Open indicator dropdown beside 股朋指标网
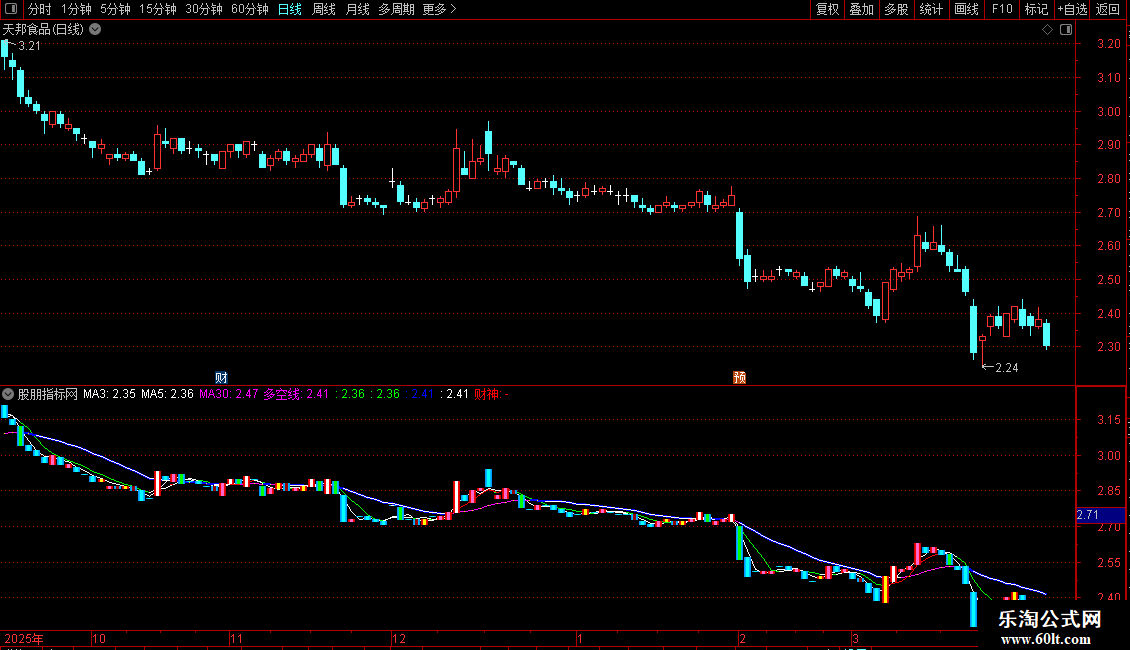The image size is (1130, 650). coord(8,394)
